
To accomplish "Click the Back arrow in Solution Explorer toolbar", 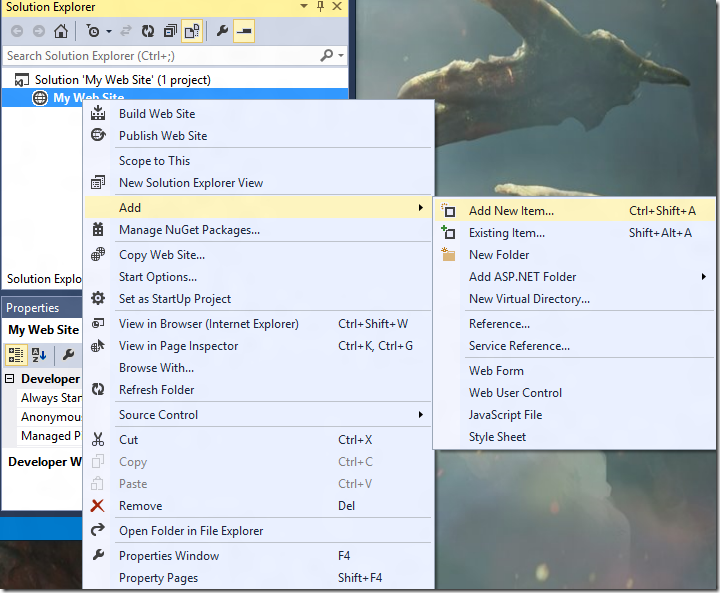I will [17, 31].
